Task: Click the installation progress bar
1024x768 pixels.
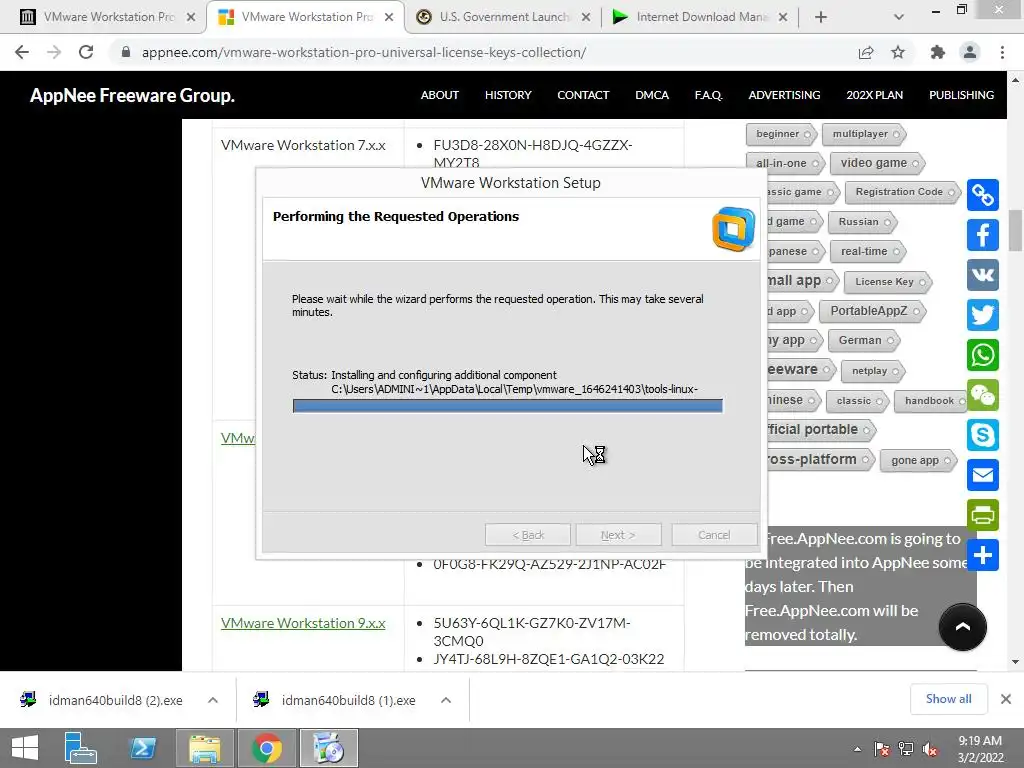Action: [507, 406]
